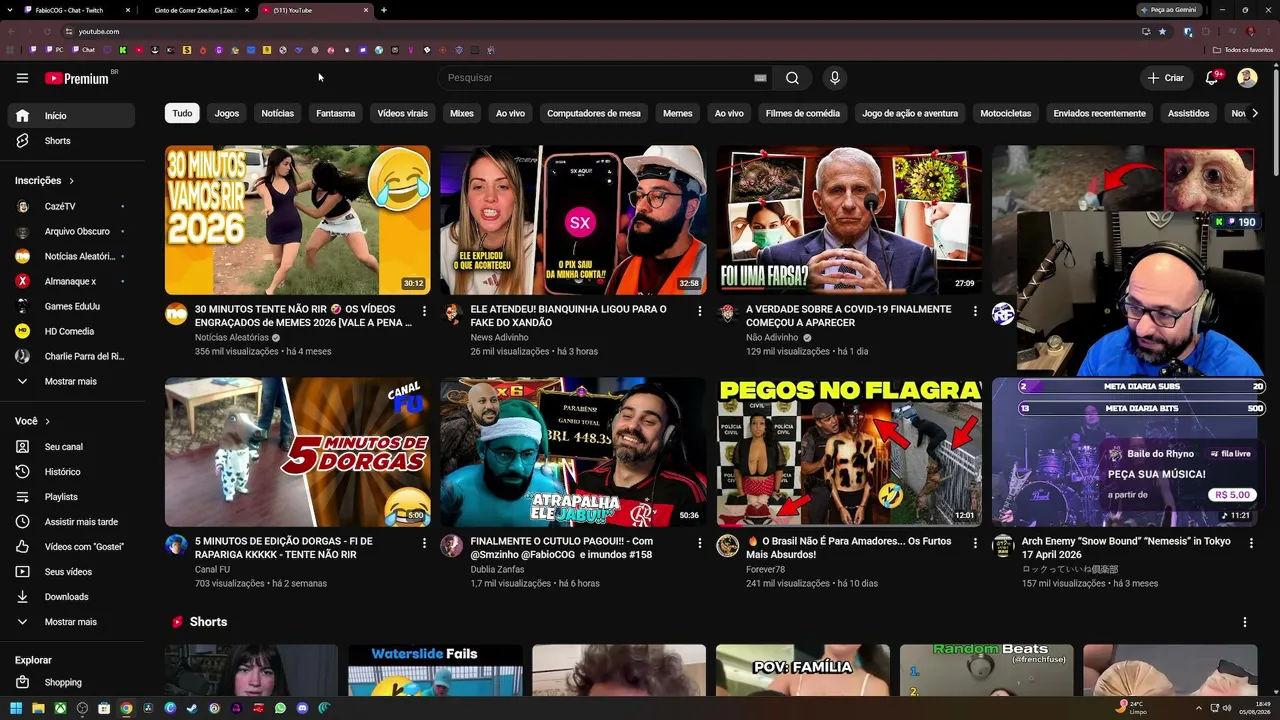Play 5 MINUTOS DE DORGAS video thumbnail
Screen dimensions: 1280x720
click(x=298, y=452)
